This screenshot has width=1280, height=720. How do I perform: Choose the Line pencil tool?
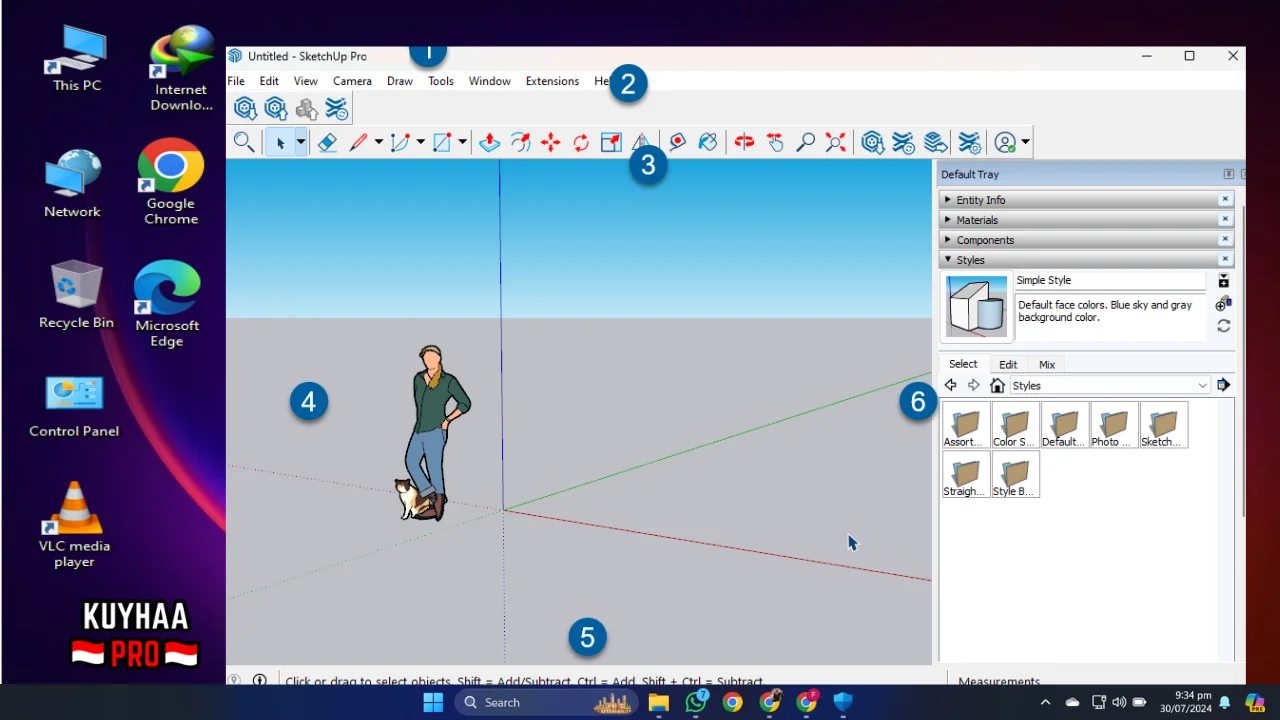[x=358, y=143]
